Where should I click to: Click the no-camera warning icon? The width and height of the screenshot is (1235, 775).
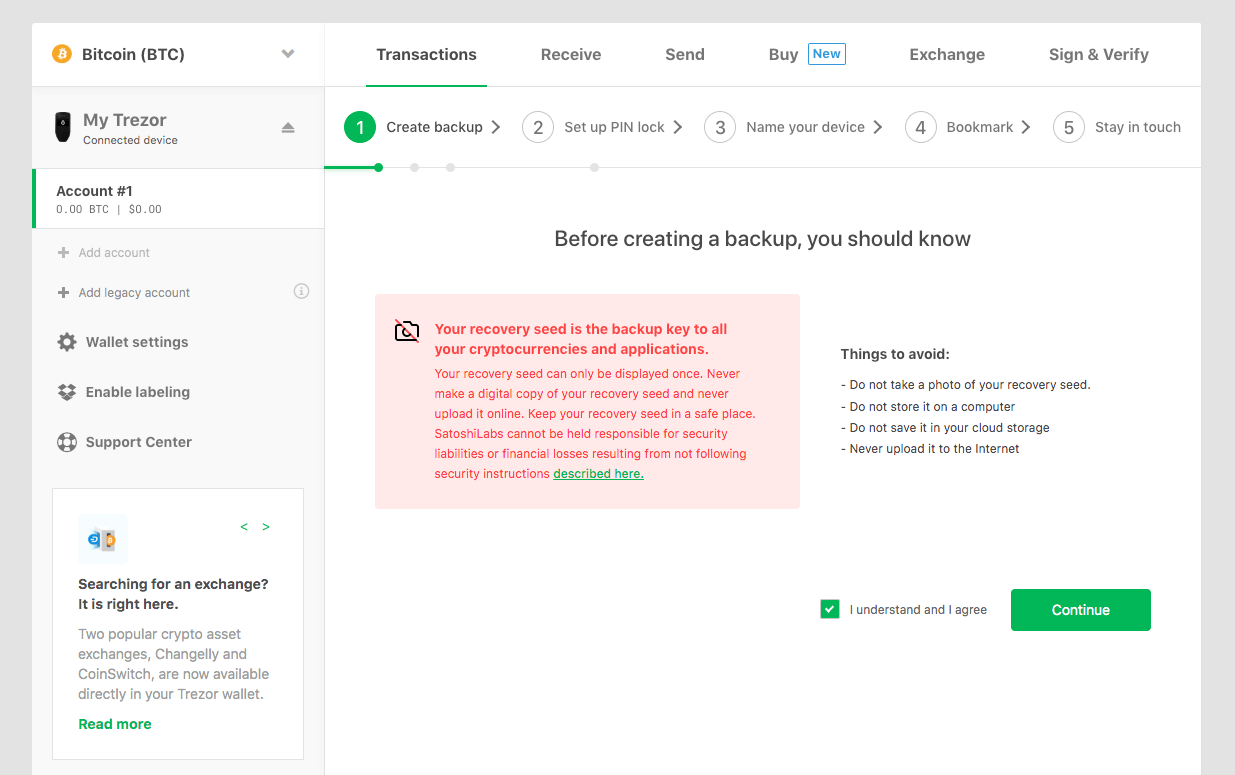(x=406, y=331)
